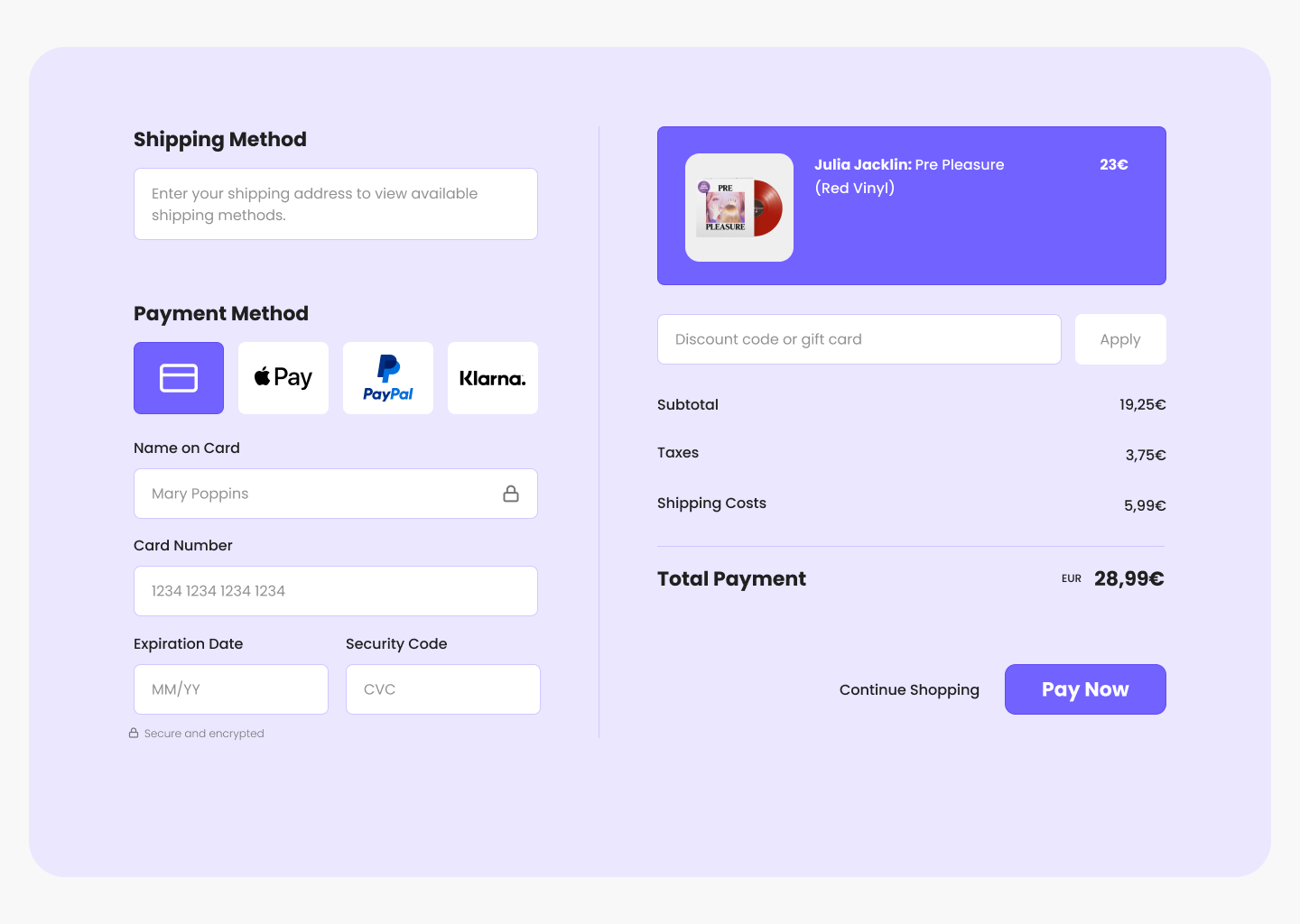Click the Shipping Costs value 5,99€

tap(1145, 505)
